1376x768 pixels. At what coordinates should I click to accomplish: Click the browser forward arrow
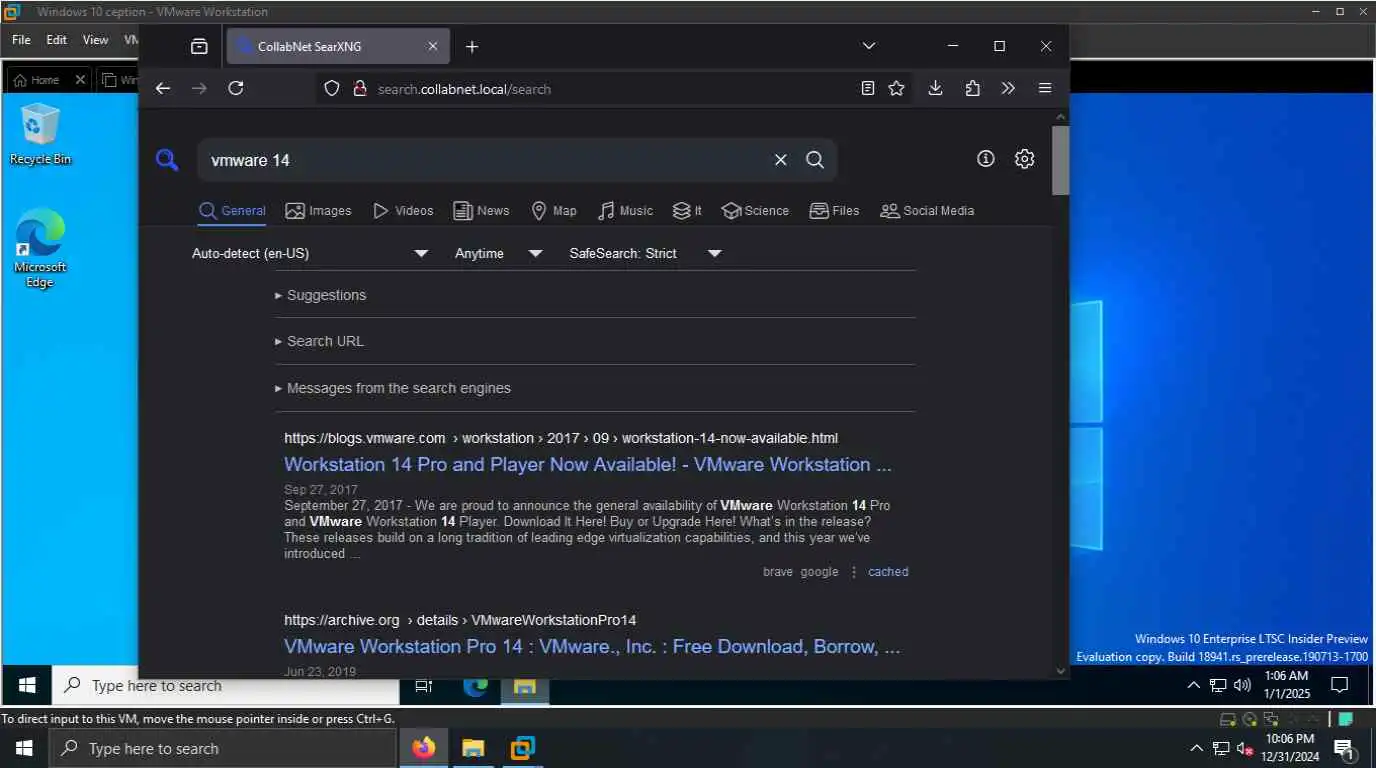199,88
